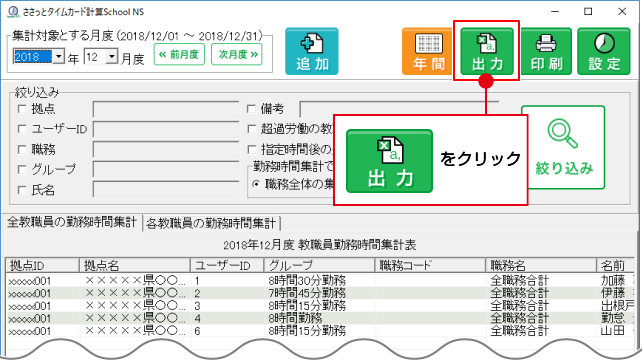Viewport: 642px width, 361px height.
Task: Click the blue 追加 add icon button
Action: pos(312,52)
